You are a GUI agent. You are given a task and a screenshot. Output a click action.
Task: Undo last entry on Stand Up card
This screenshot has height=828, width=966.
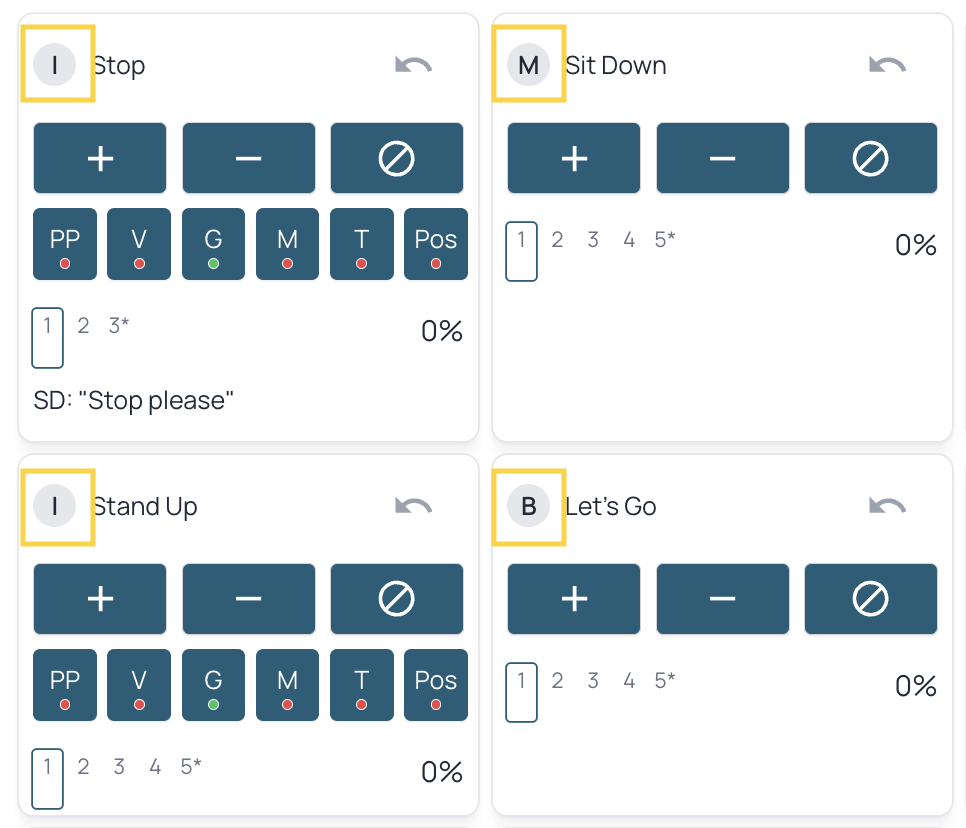tap(413, 506)
